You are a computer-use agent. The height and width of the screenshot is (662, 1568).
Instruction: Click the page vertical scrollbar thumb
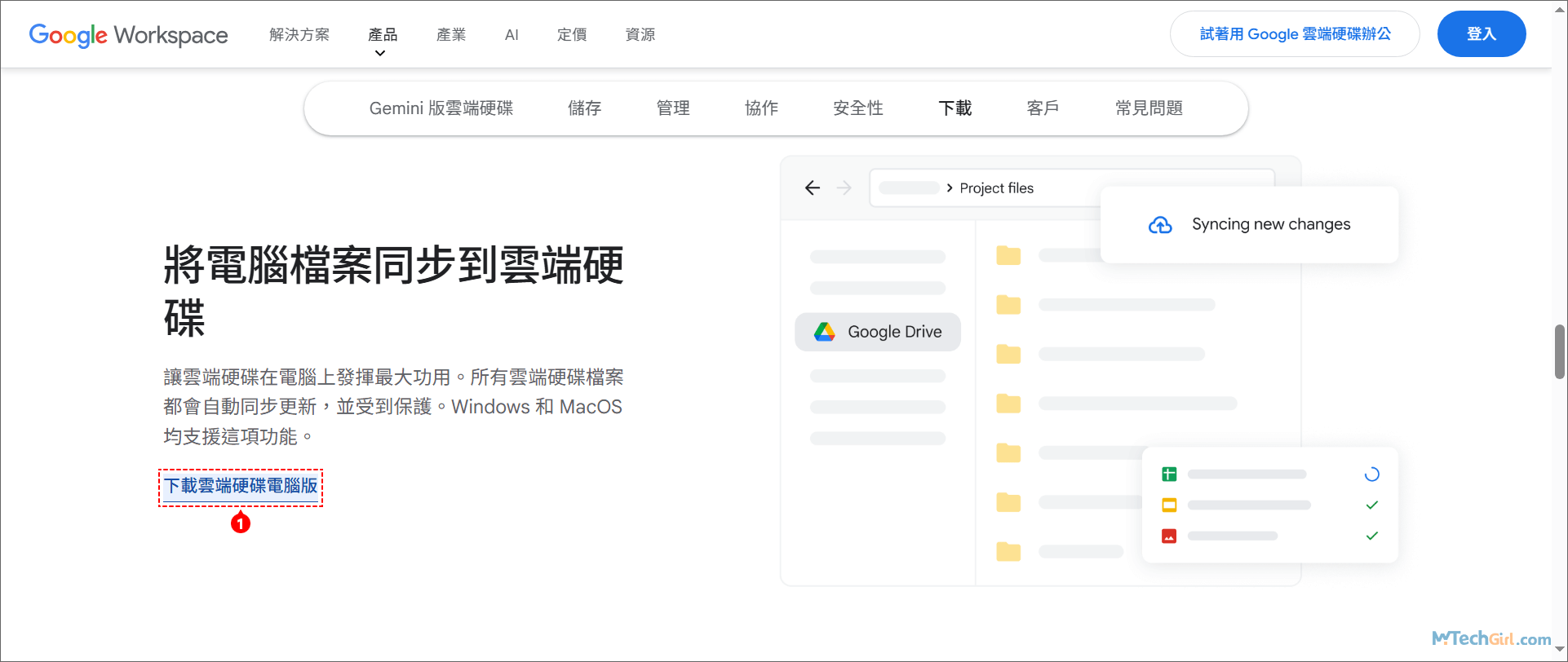[1560, 351]
